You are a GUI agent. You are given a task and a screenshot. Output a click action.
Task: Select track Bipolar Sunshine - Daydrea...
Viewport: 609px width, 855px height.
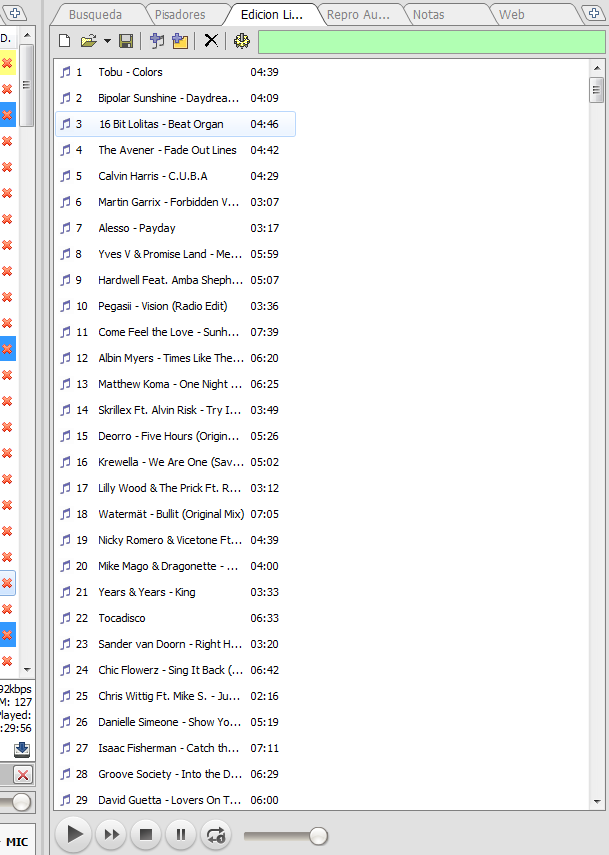click(x=176, y=98)
